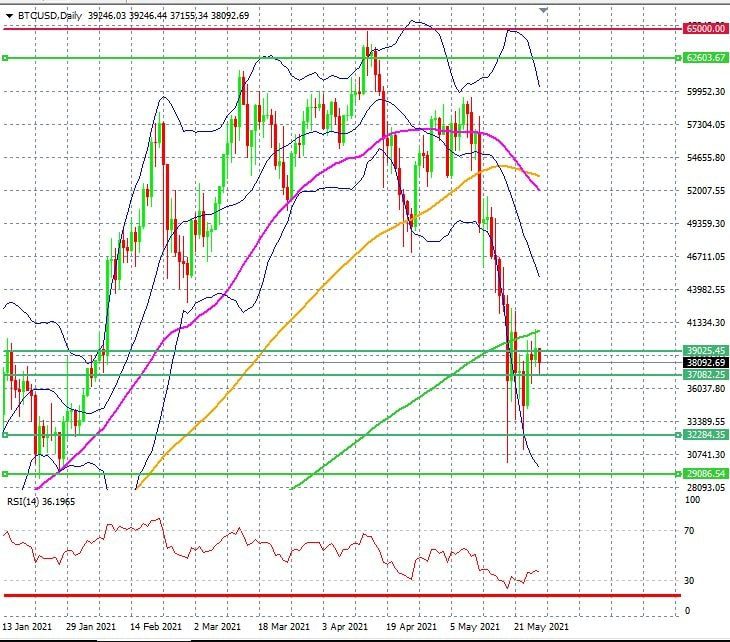Select the 32284.35 green level price label
Image resolution: width=730 pixels, height=642 pixels.
point(705,434)
